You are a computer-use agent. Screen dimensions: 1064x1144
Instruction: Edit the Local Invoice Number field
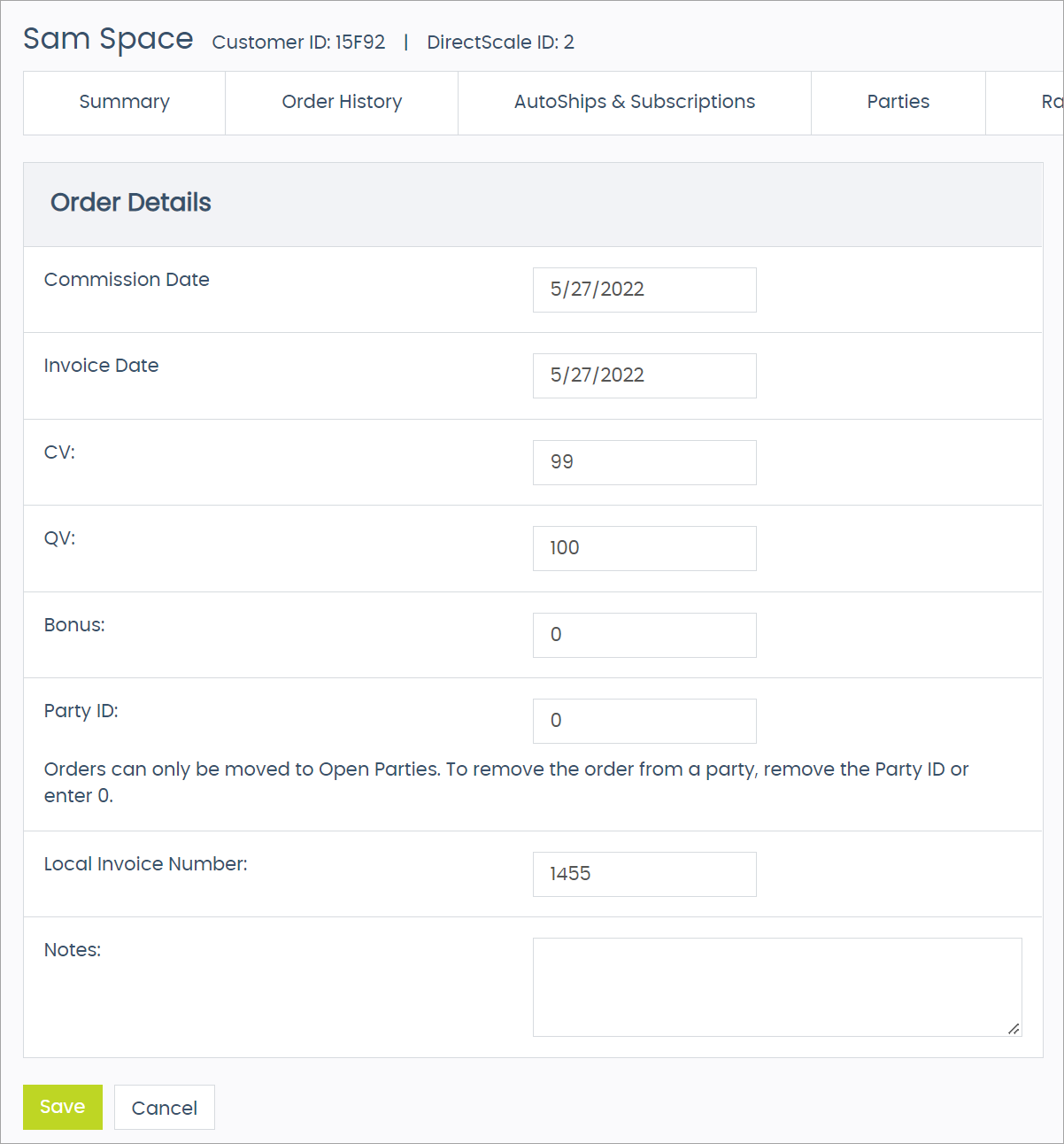click(x=644, y=874)
